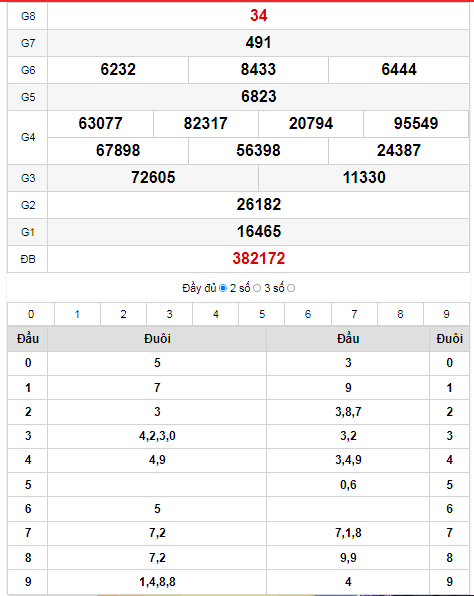Screen dimensions: 474x596
Task: Select the 3 số radio option
Action: [x=291, y=288]
